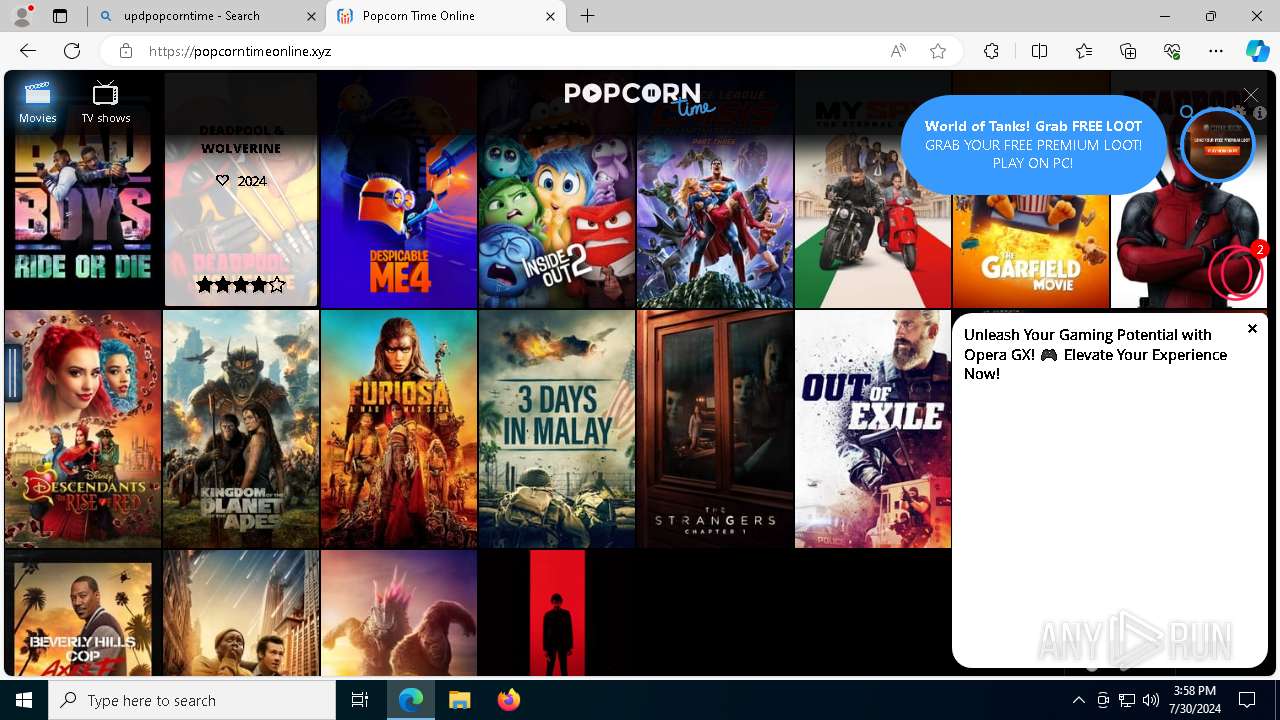
Task: Close the Popcorn Time Online tab
Action: (550, 16)
